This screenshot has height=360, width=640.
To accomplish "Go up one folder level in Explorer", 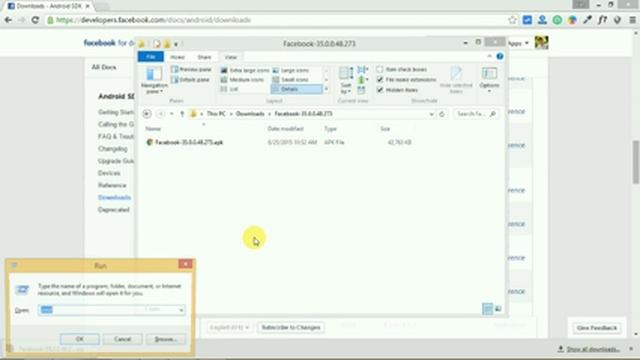I will pos(182,114).
